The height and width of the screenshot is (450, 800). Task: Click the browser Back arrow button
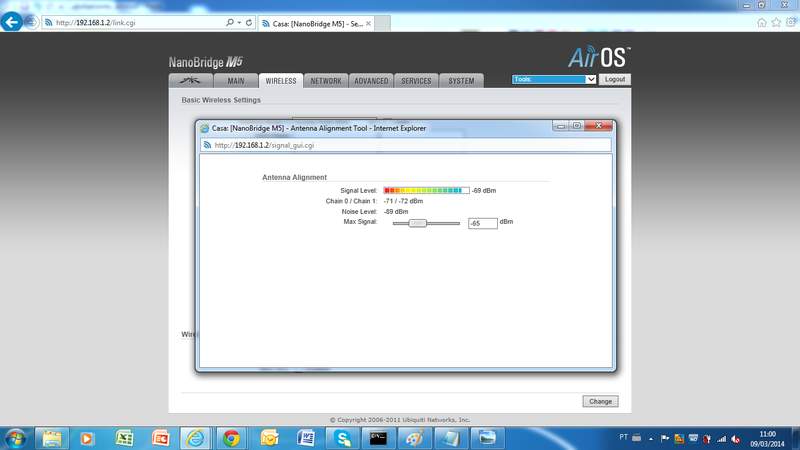[x=11, y=22]
